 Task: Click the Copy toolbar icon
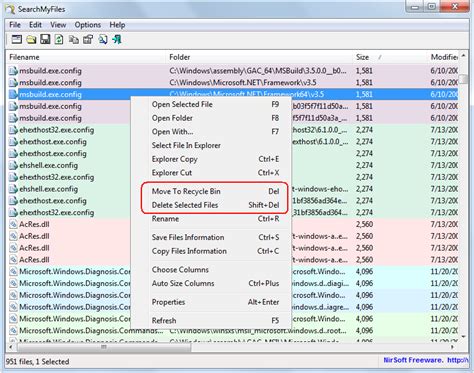[x=74, y=40]
